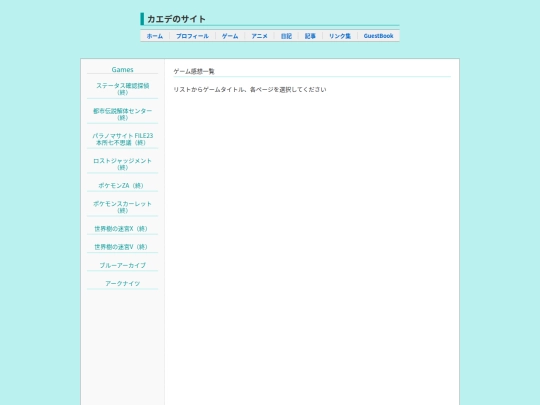Visit the リンク集 page
Image resolution: width=540 pixels, height=405 pixels.
coord(340,36)
